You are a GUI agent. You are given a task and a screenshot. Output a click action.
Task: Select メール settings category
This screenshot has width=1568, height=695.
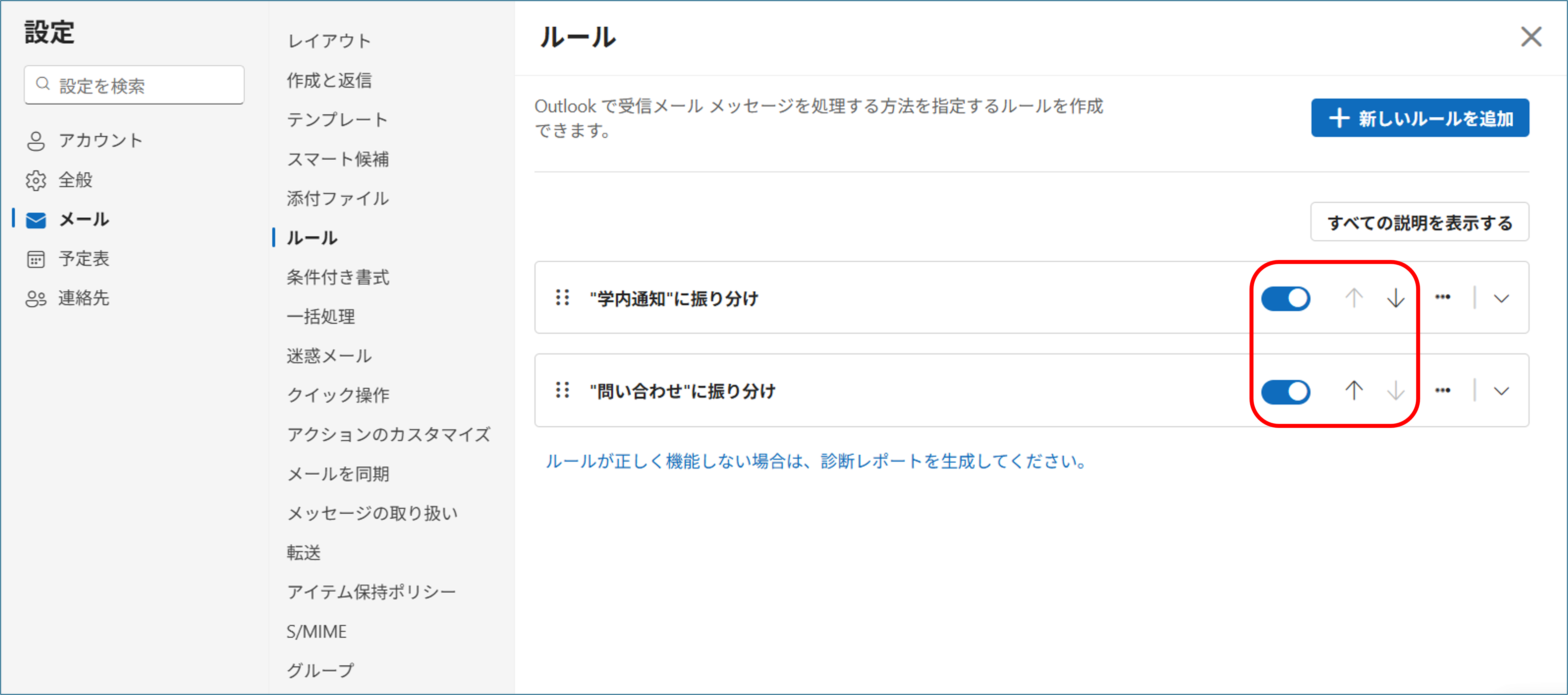(x=67, y=219)
